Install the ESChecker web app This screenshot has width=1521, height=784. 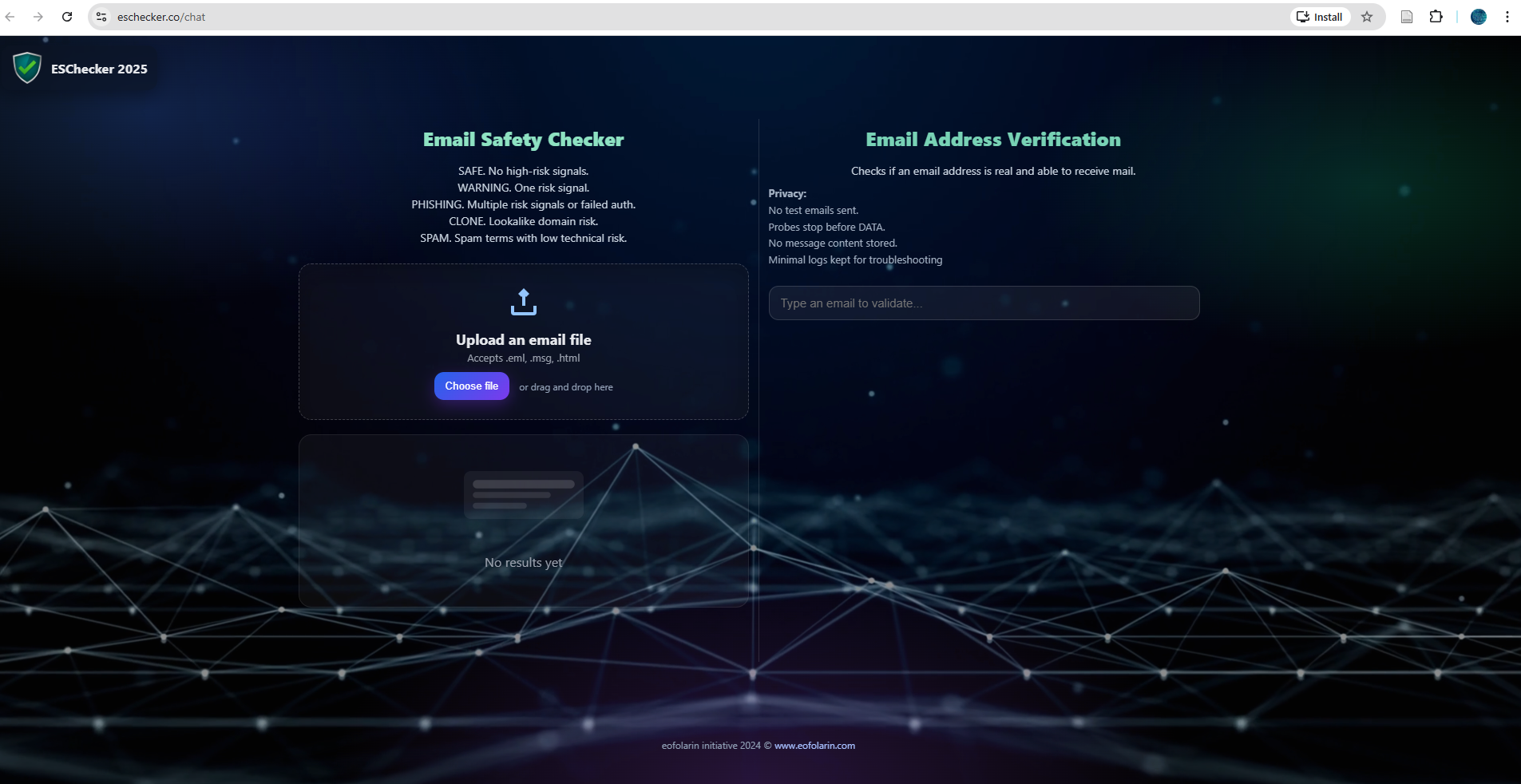click(x=1320, y=17)
